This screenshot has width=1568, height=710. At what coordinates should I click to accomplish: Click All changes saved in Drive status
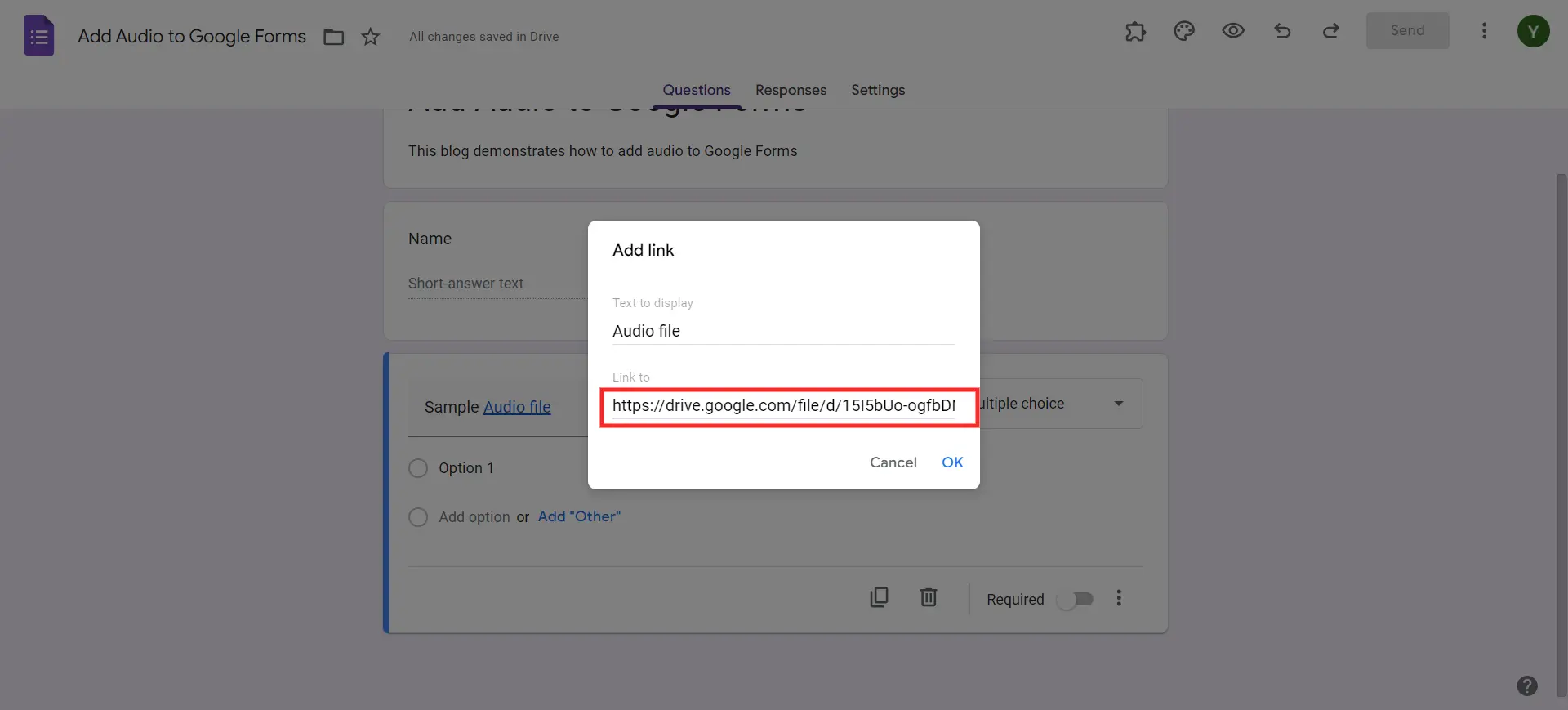(484, 37)
